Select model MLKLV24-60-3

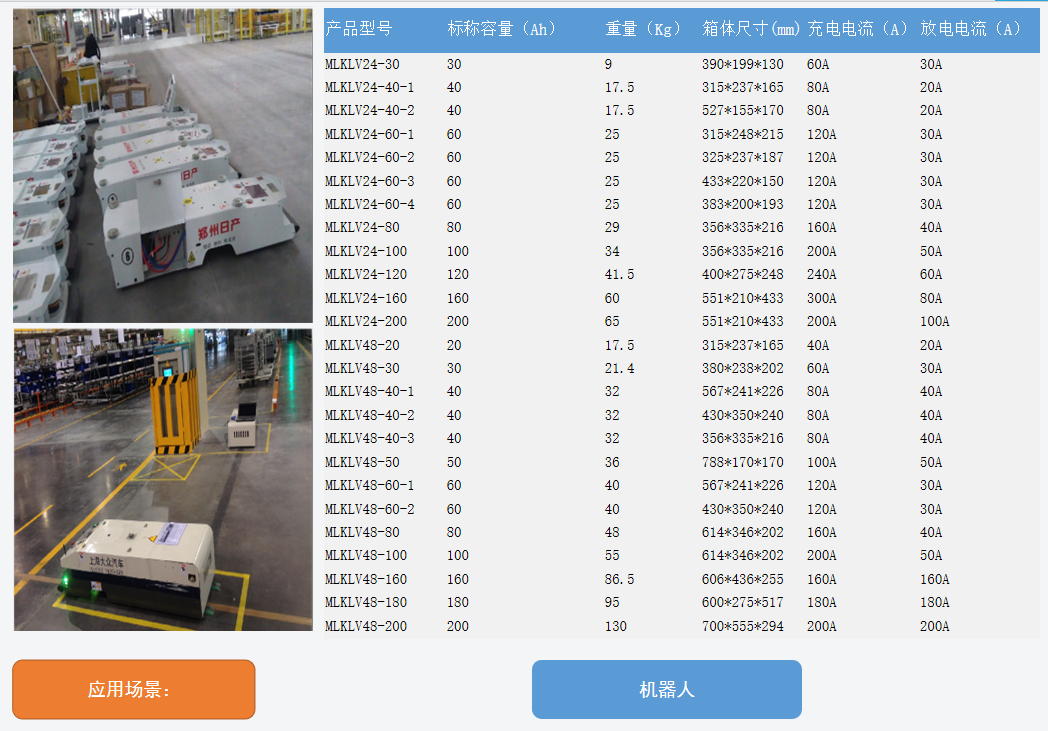pyautogui.click(x=370, y=181)
